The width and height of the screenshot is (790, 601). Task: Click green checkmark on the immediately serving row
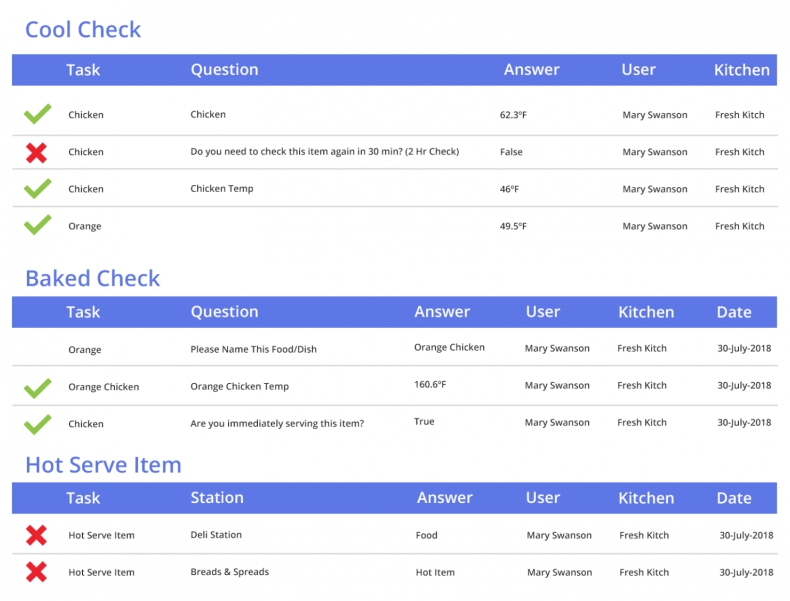[x=37, y=424]
